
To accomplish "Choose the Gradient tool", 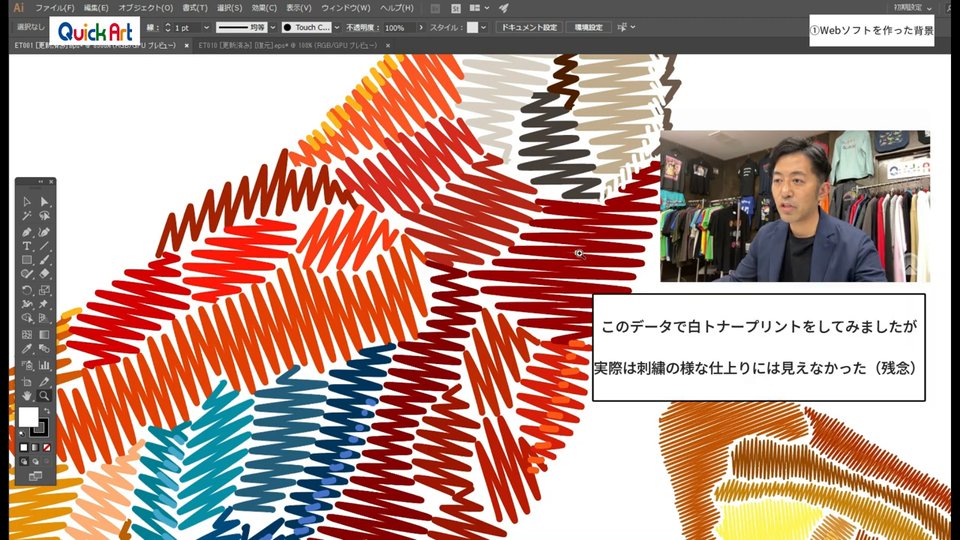I will 44,334.
